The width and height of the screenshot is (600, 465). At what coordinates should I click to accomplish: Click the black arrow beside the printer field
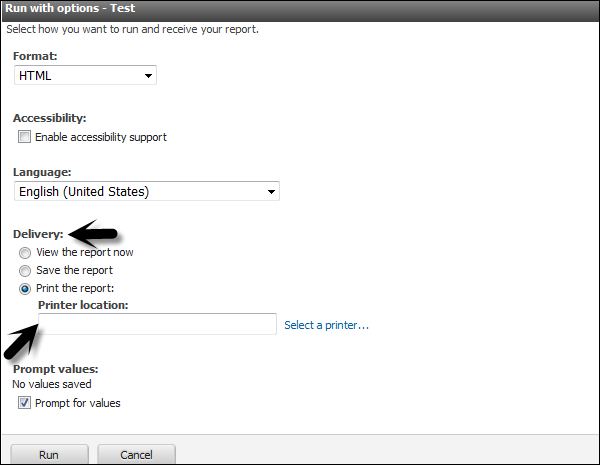(x=22, y=340)
